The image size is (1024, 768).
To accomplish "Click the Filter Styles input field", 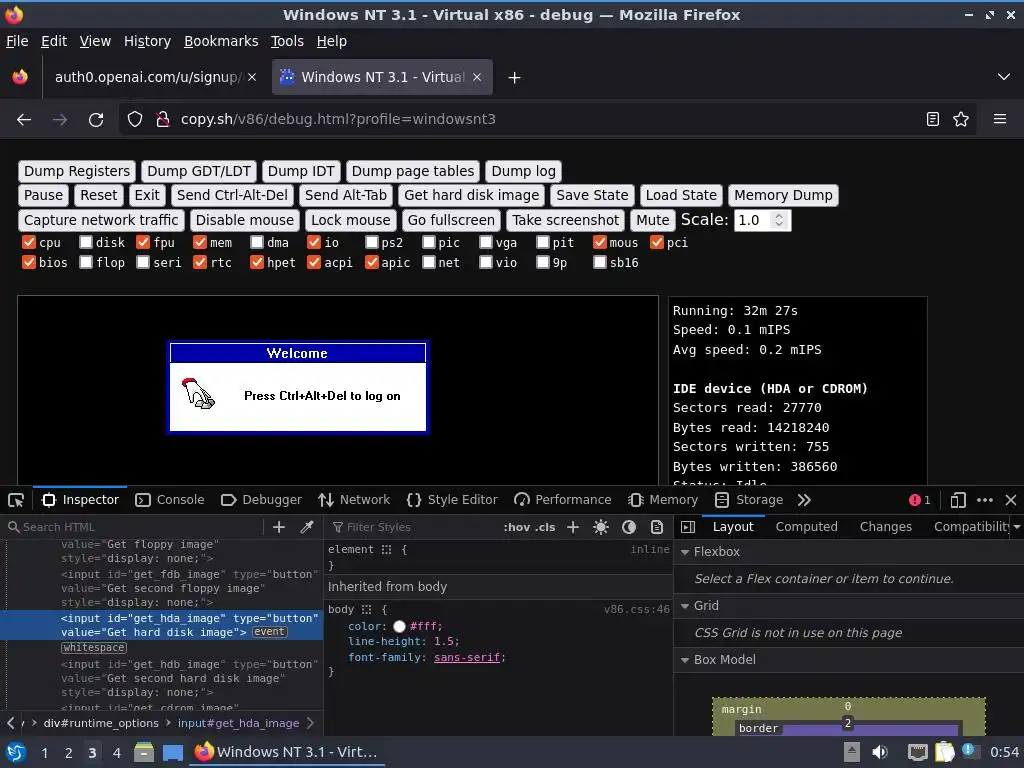I will click(x=411, y=527).
